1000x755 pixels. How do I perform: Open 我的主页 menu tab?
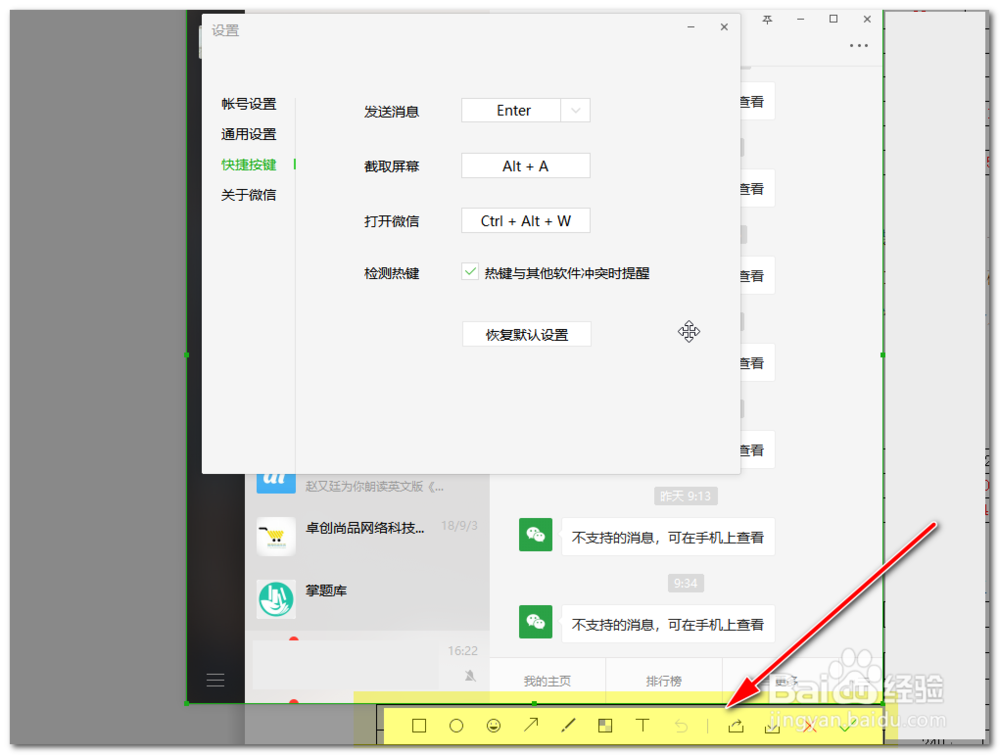click(547, 681)
